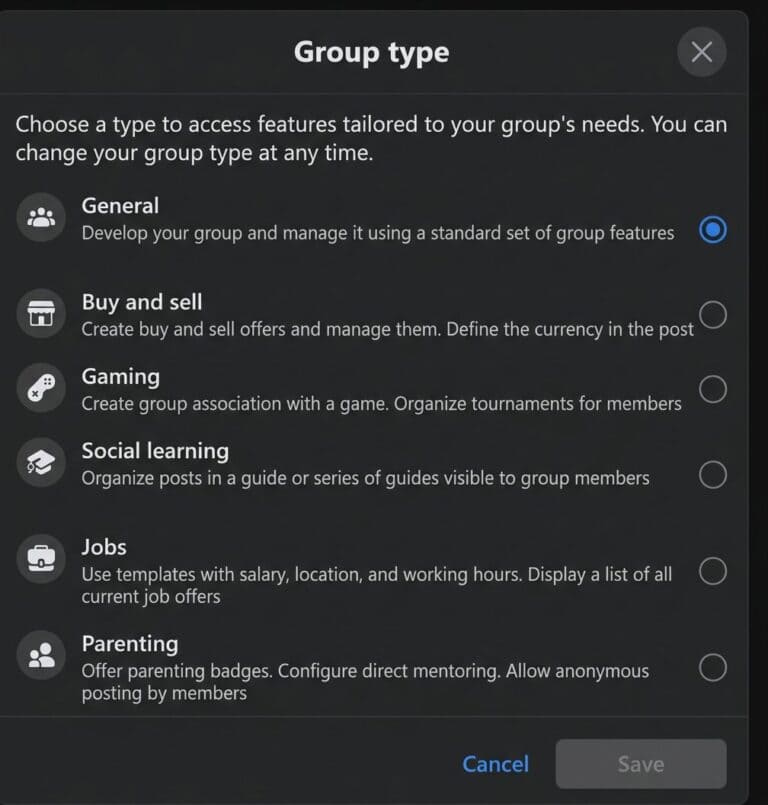Screen dimensions: 768x805
Task: Click the Parenting option label text
Action: tap(129, 644)
